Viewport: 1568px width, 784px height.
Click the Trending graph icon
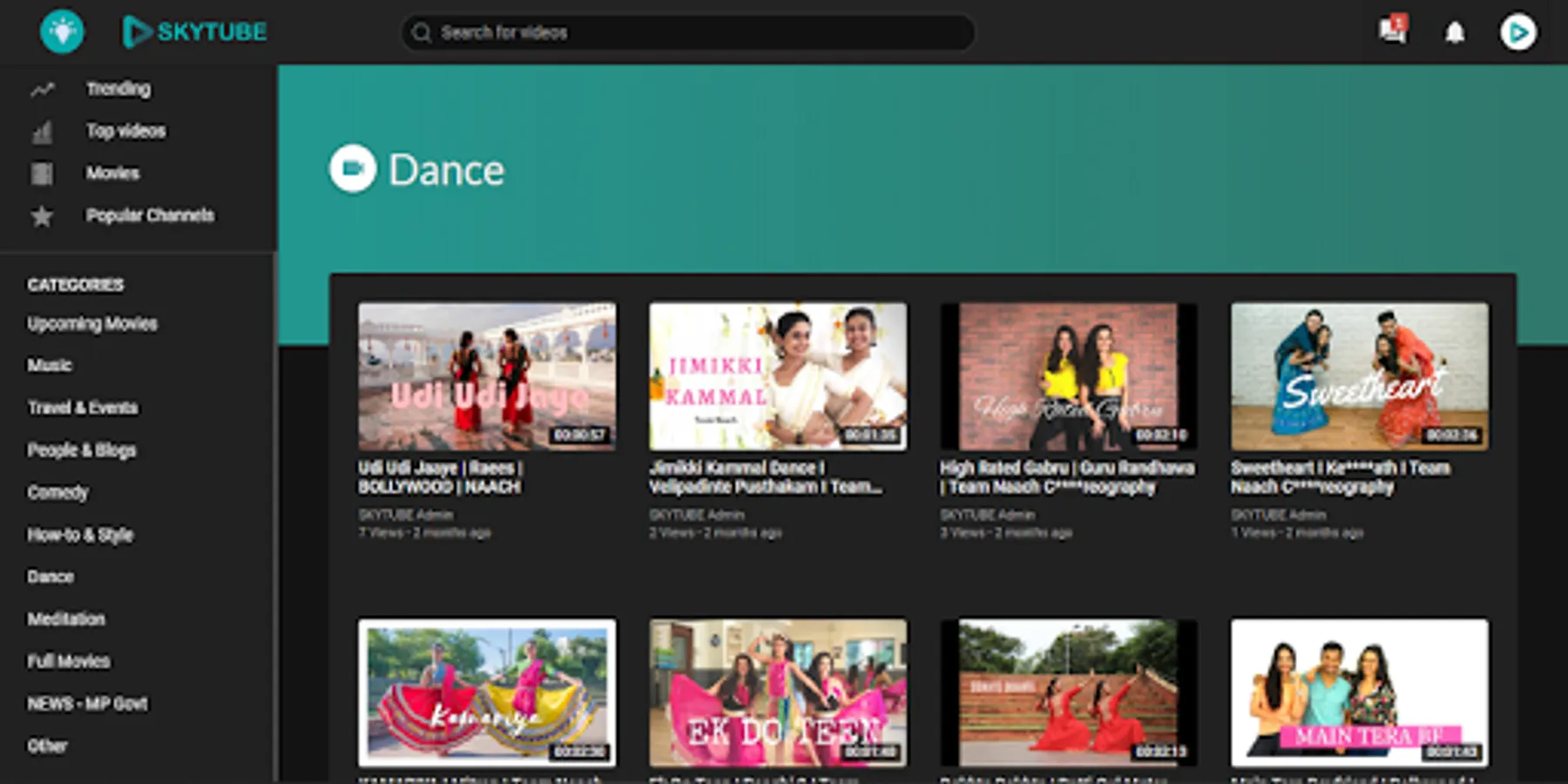43,89
